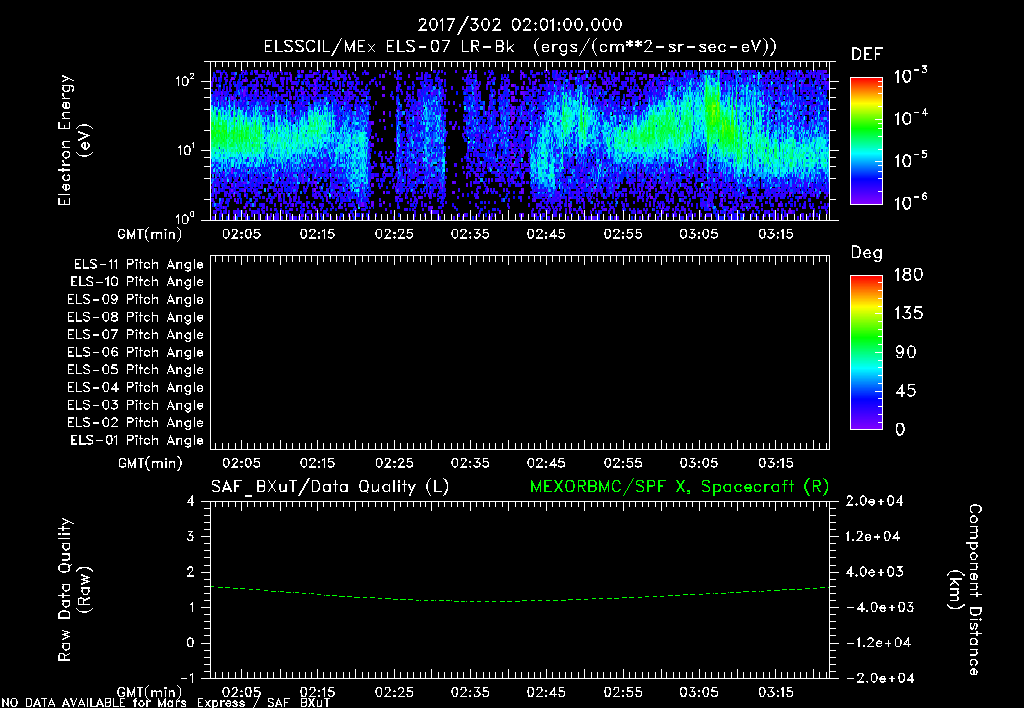
Task: Click the 02:45 tick below pitch angle panel
Action: click(x=546, y=464)
